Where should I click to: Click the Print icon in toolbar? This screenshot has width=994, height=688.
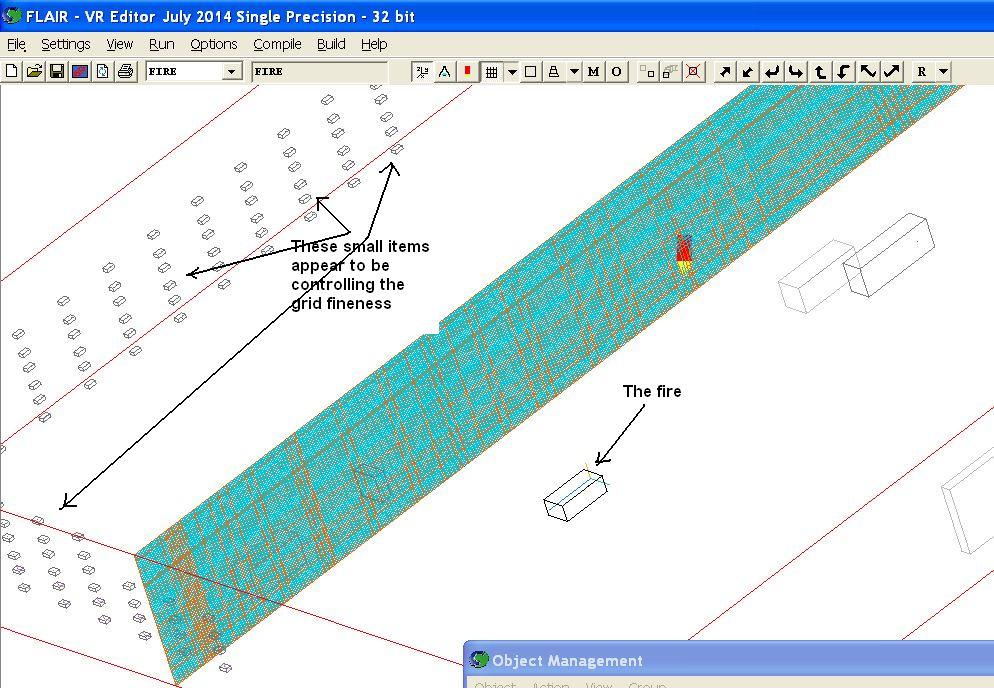125,71
